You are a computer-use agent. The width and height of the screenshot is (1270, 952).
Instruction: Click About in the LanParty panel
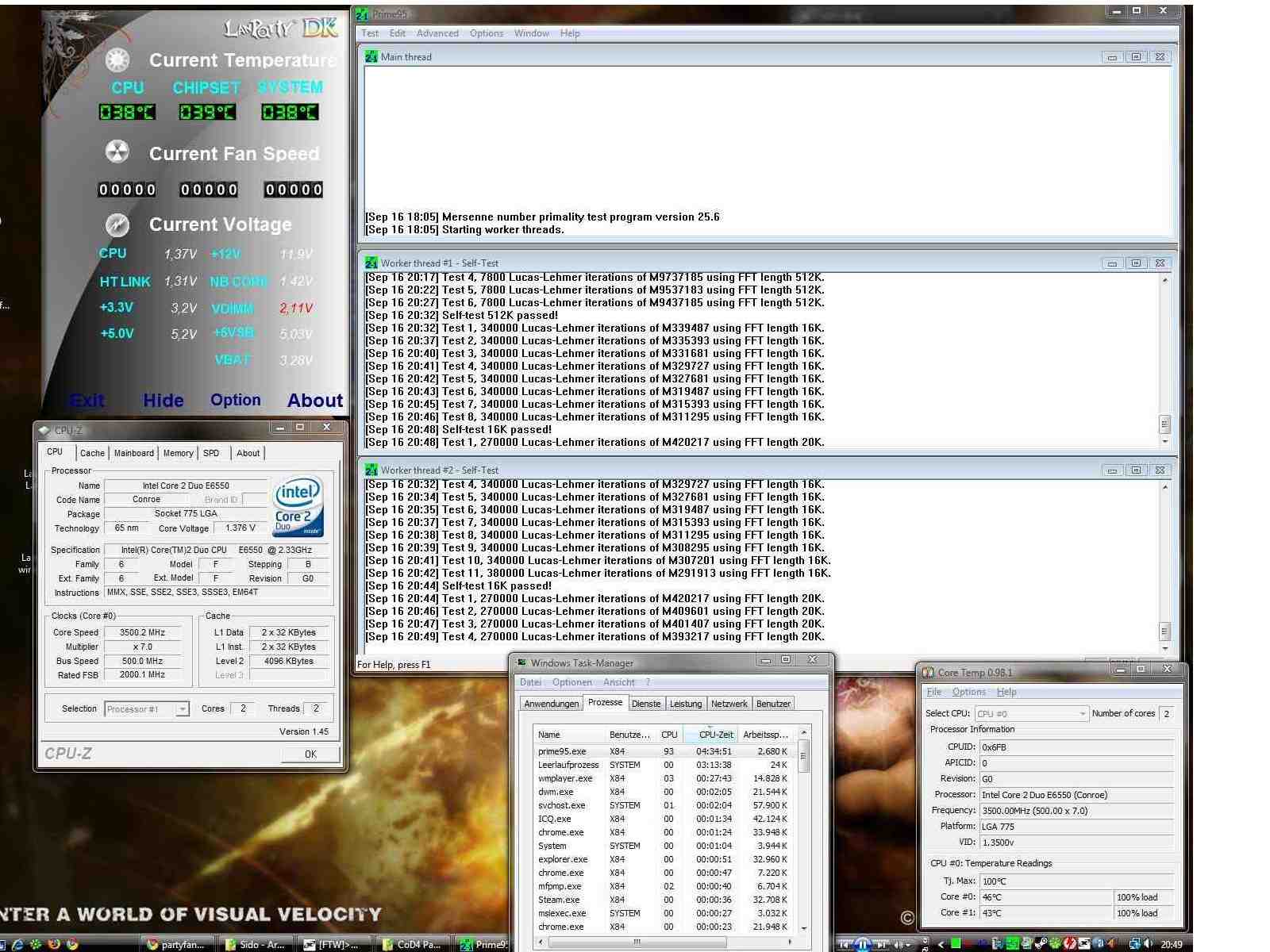(315, 401)
